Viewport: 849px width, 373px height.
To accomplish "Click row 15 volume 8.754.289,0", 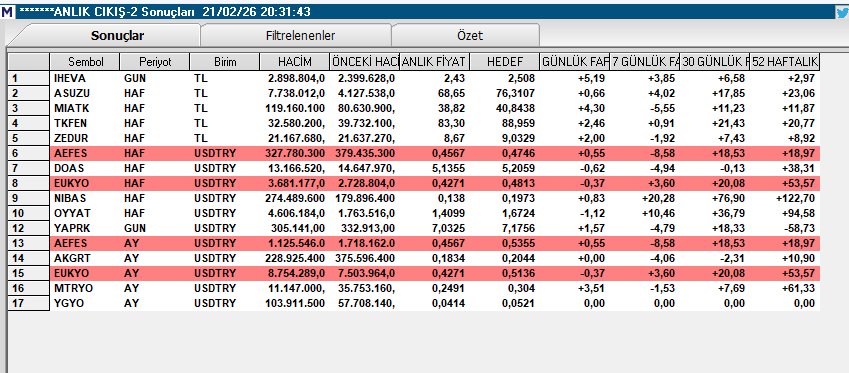I will [x=296, y=273].
